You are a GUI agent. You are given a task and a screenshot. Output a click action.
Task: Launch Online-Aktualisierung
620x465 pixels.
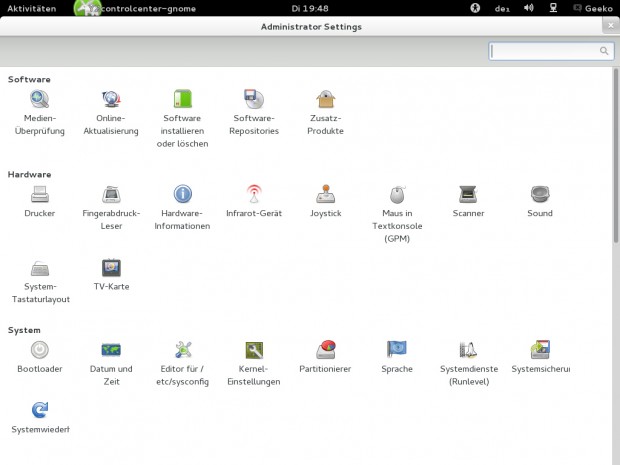click(111, 113)
